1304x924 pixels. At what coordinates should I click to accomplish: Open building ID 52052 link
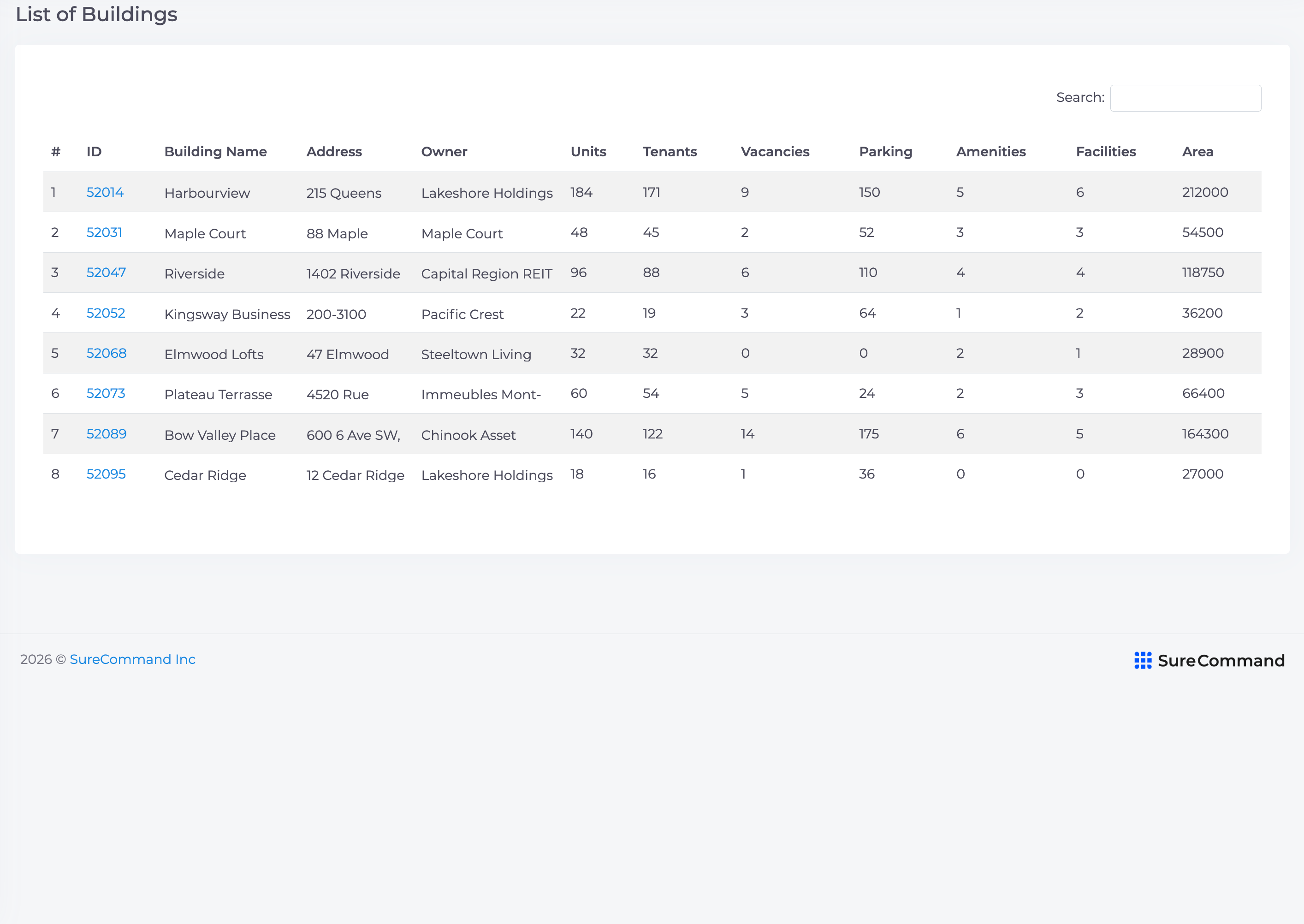click(105, 313)
